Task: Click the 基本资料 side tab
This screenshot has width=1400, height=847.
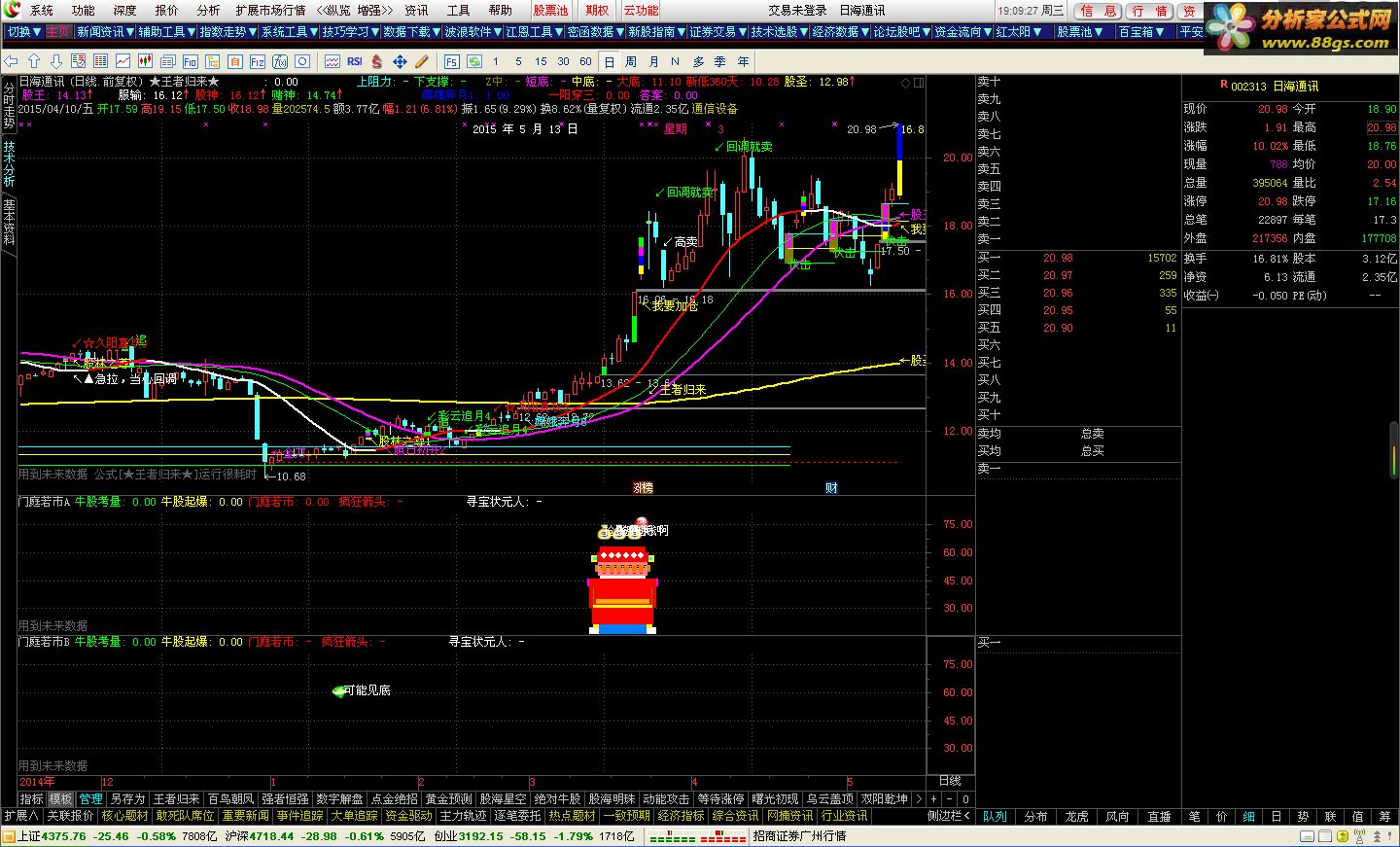Action: coord(9,221)
